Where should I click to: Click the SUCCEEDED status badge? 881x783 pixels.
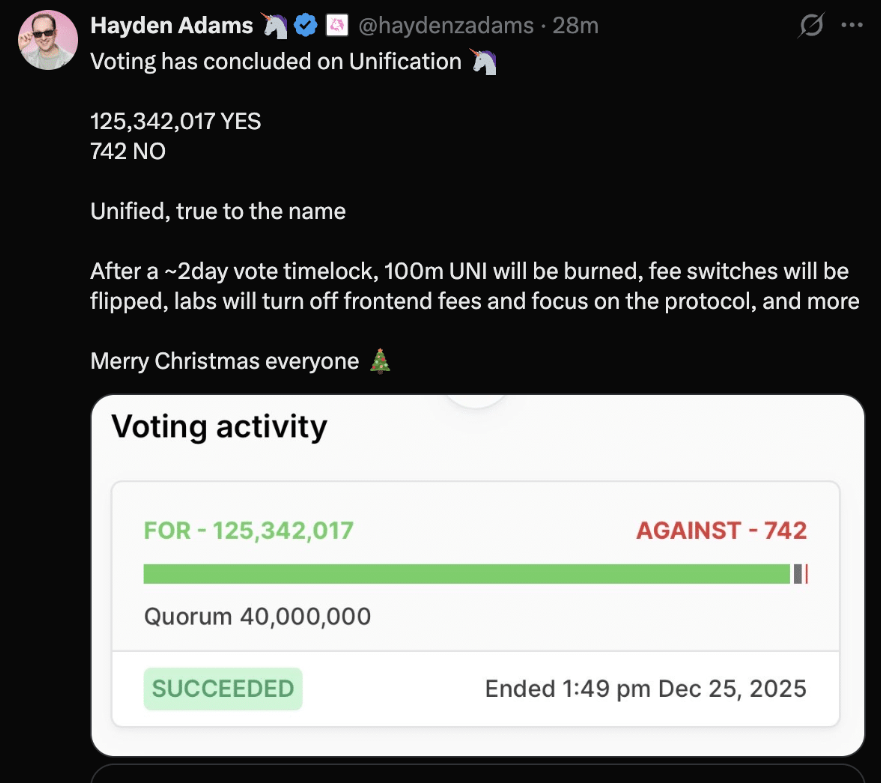(223, 689)
